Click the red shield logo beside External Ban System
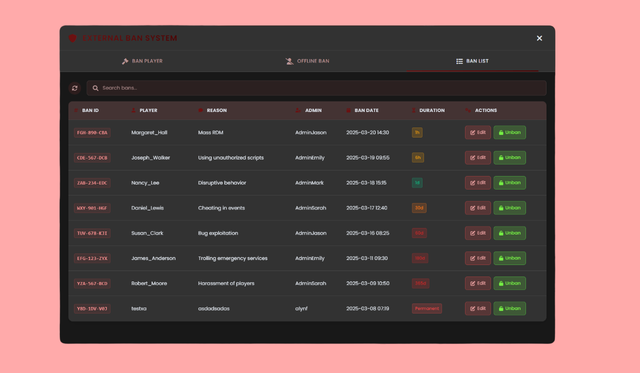This screenshot has height=373, width=640. pyautogui.click(x=73, y=38)
